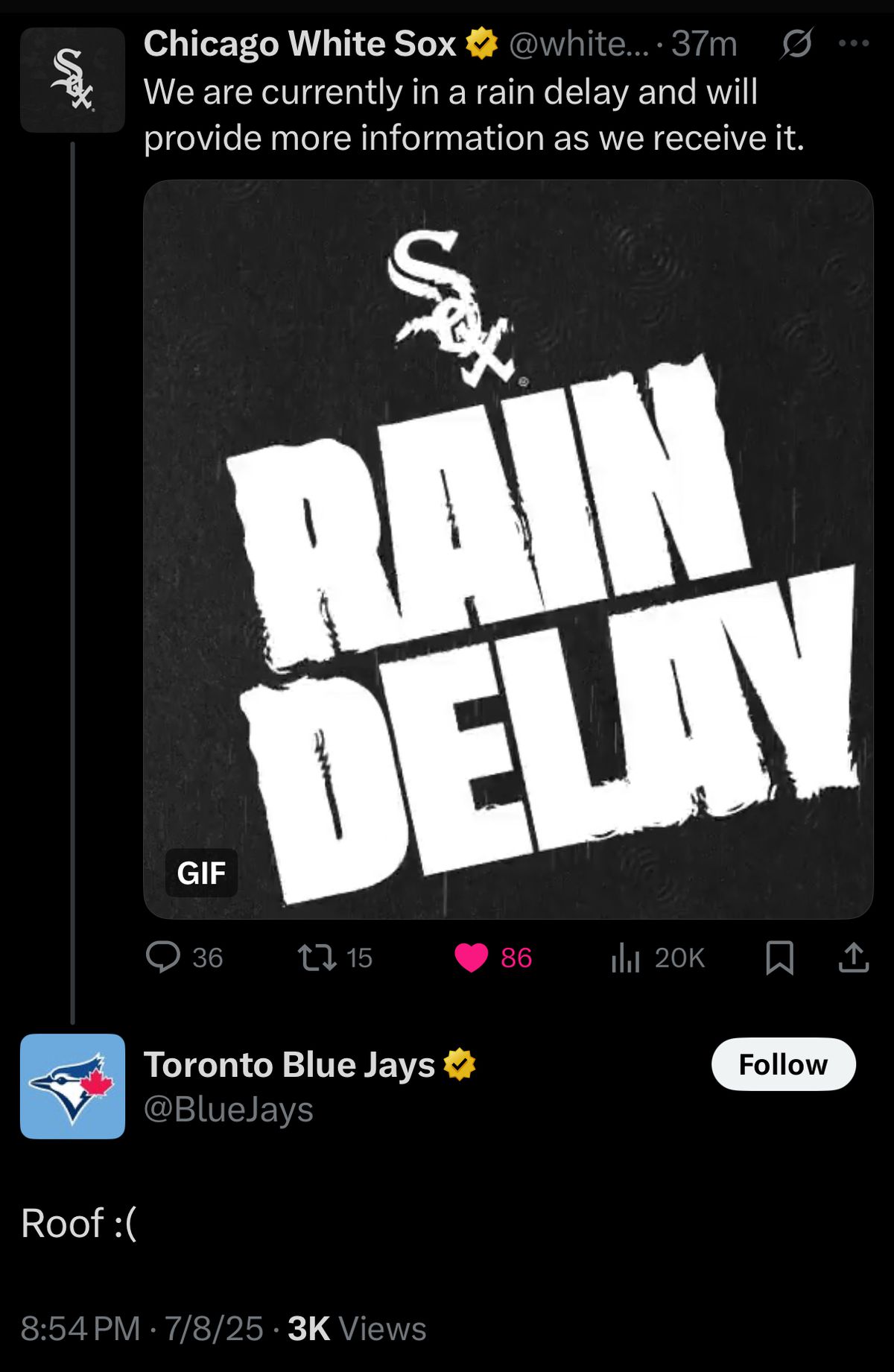Follow the Toronto Blue Jays account
Viewport: 894px width, 1372px height.
point(782,1064)
